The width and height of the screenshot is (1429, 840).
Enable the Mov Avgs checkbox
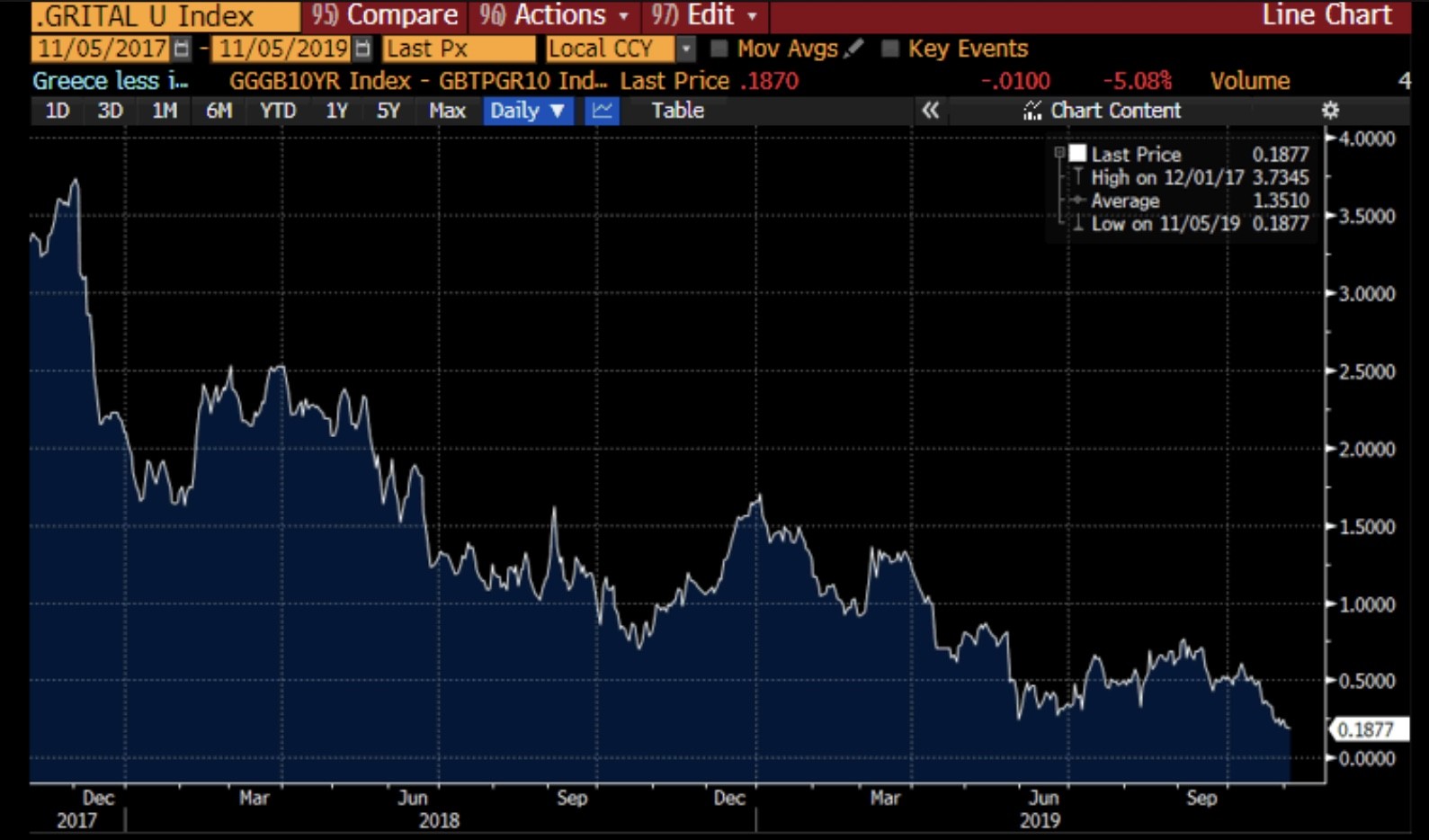click(x=719, y=49)
